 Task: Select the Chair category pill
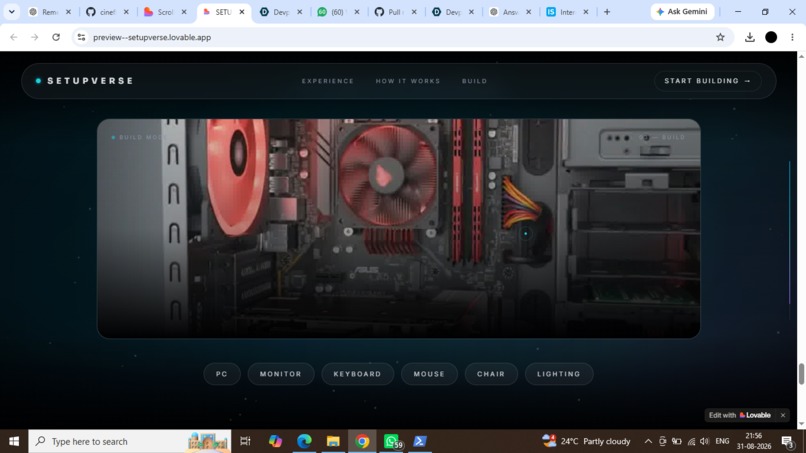point(491,374)
